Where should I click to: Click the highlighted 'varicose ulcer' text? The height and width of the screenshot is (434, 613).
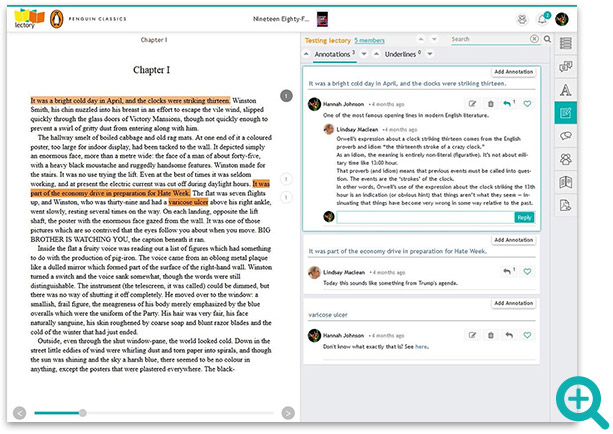188,202
